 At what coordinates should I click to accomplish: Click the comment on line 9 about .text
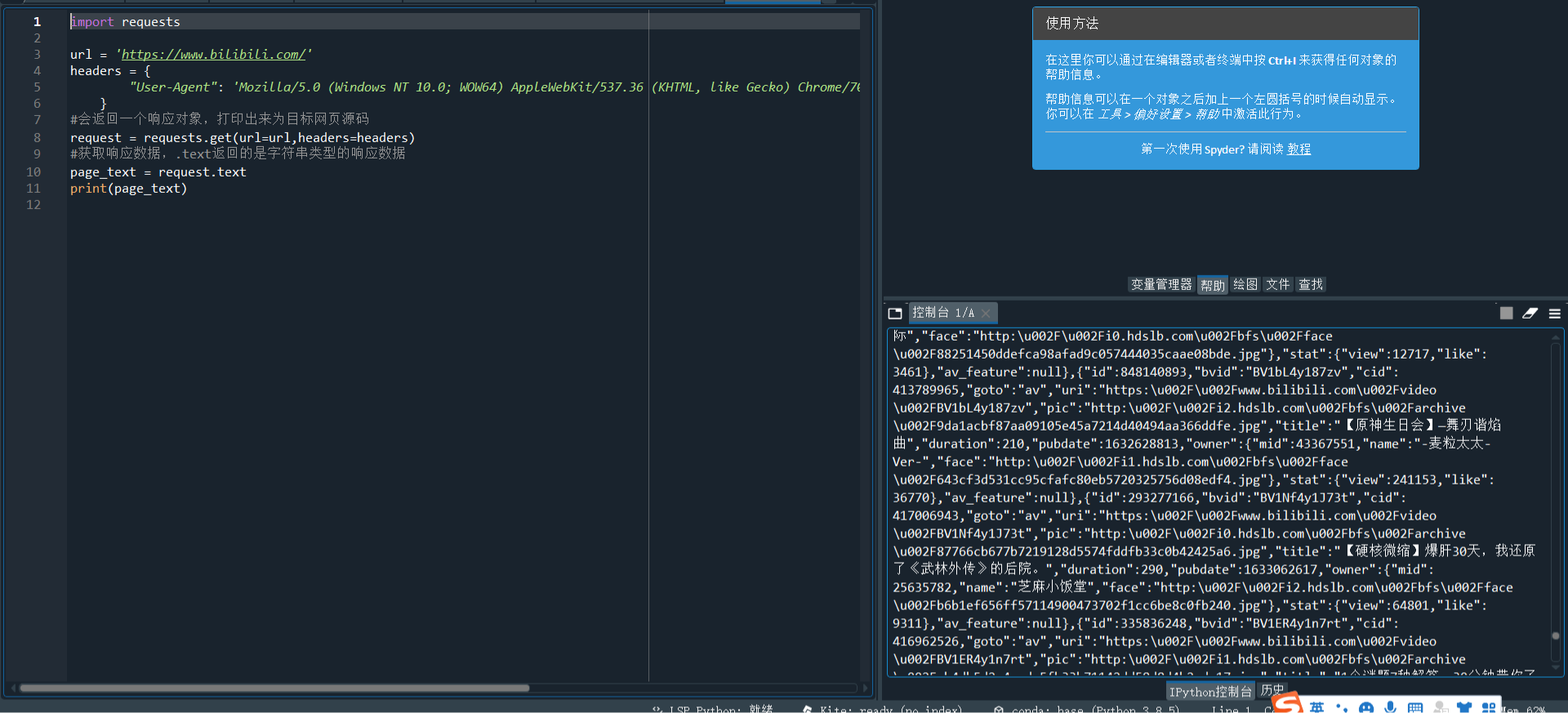[238, 154]
